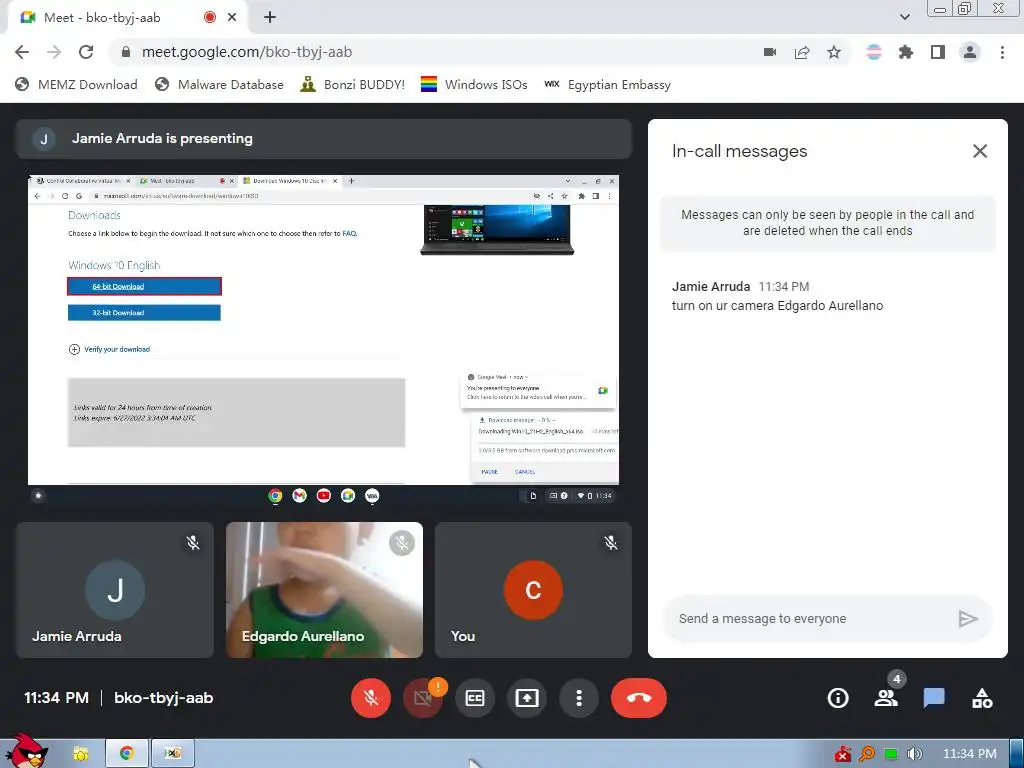Toggle the chat panel icon

tap(934, 698)
